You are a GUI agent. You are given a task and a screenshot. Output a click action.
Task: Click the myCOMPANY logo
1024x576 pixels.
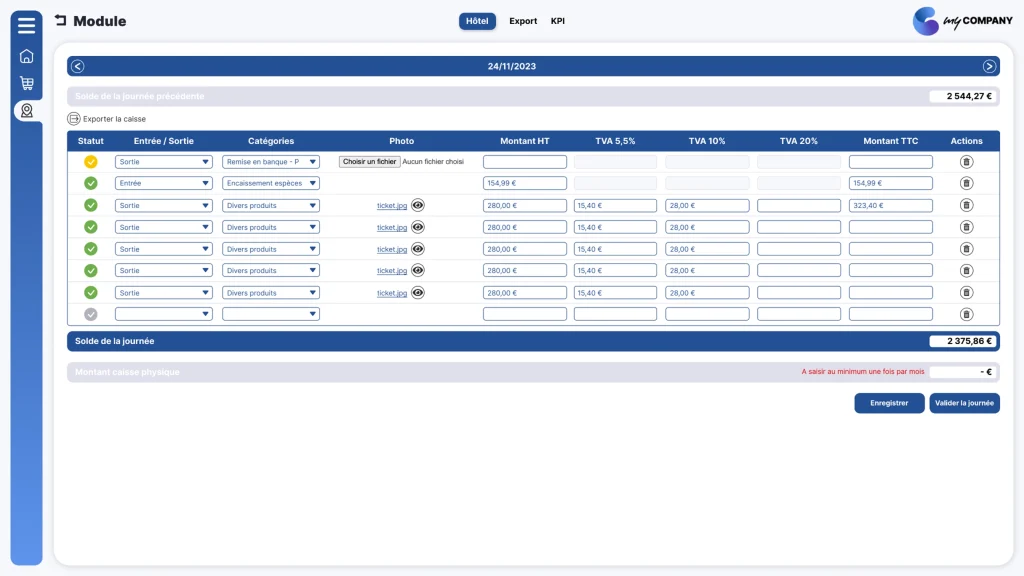963,21
